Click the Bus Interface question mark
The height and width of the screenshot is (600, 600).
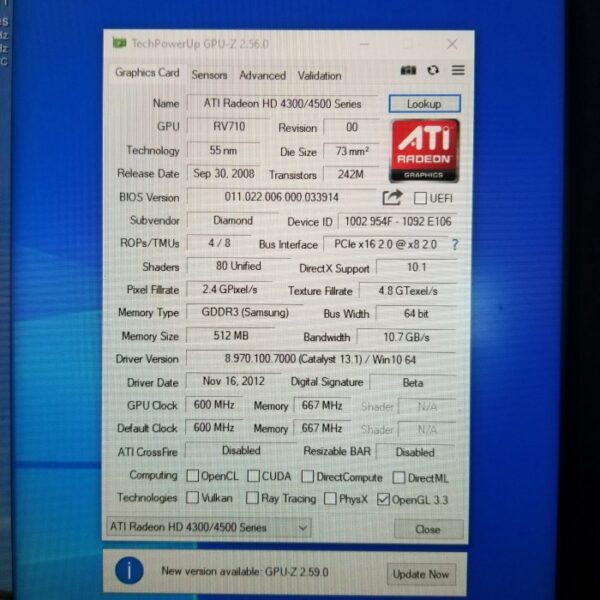[x=455, y=244]
